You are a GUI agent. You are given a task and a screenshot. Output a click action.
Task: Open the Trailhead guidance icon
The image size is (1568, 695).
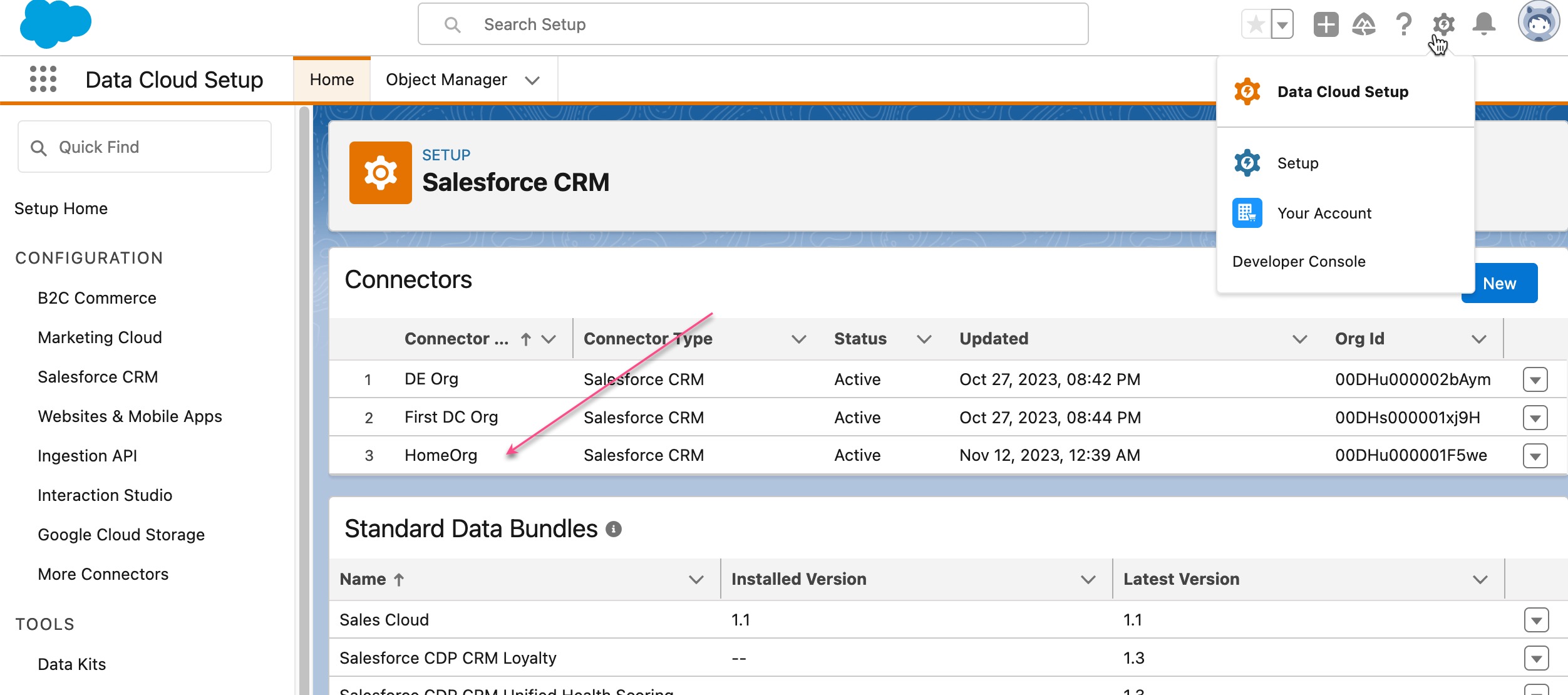(1364, 25)
